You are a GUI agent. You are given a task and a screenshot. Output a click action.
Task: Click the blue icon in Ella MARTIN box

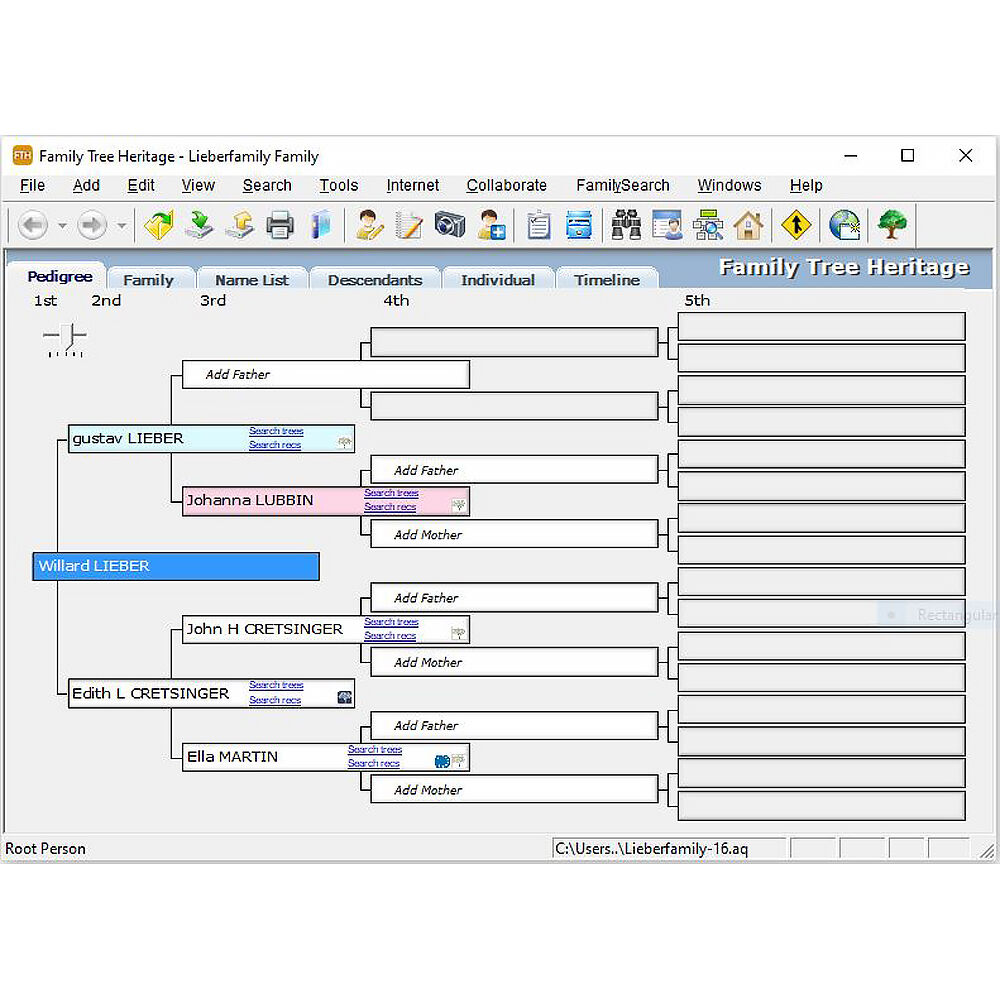click(x=442, y=761)
